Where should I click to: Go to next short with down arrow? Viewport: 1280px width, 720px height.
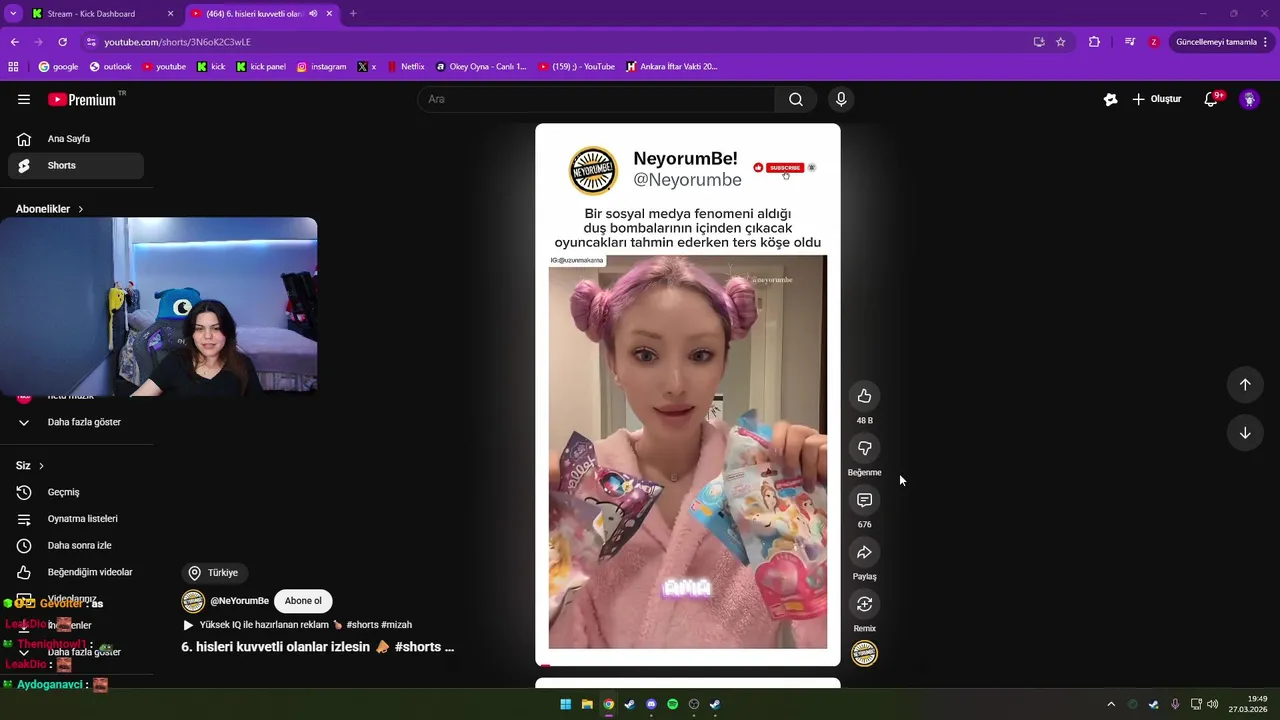pos(1245,433)
